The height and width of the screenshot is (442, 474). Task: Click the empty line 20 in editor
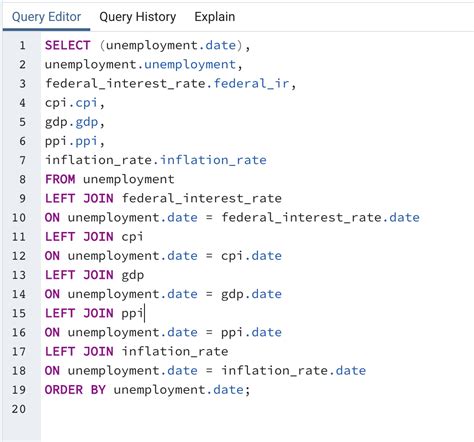257,409
